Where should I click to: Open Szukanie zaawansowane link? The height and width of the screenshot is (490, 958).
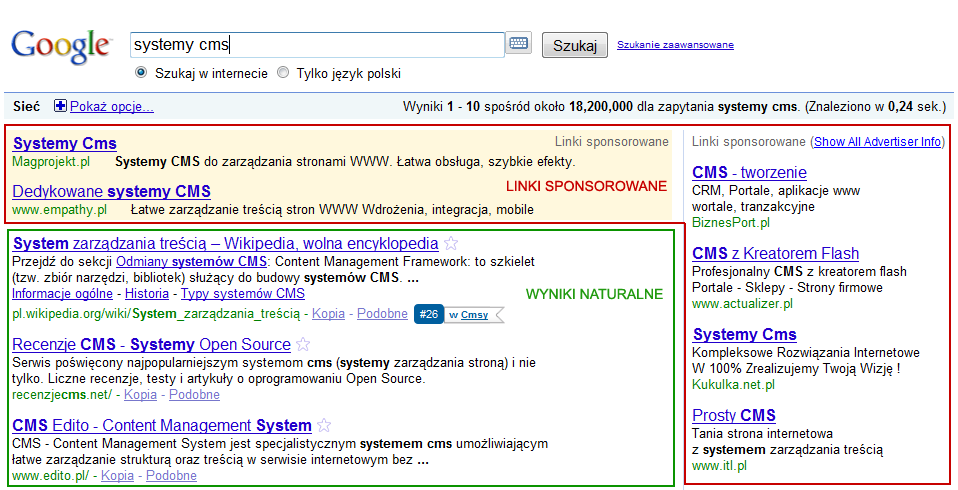(x=675, y=45)
